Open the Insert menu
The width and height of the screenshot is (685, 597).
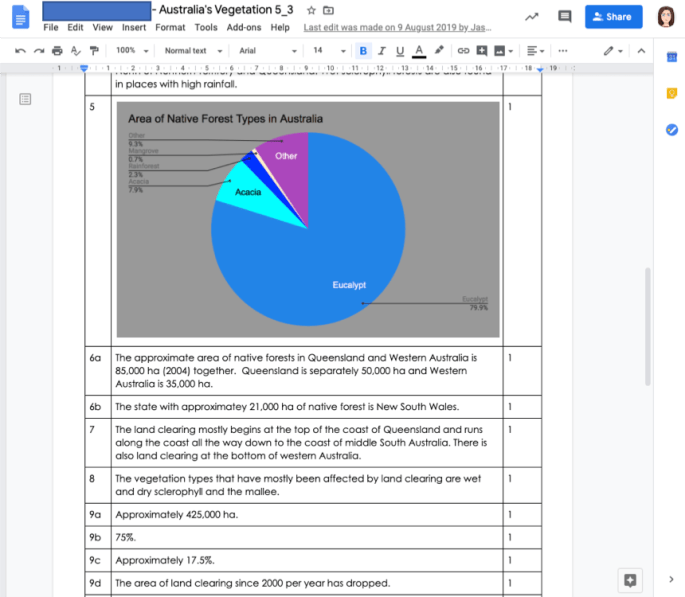[134, 28]
